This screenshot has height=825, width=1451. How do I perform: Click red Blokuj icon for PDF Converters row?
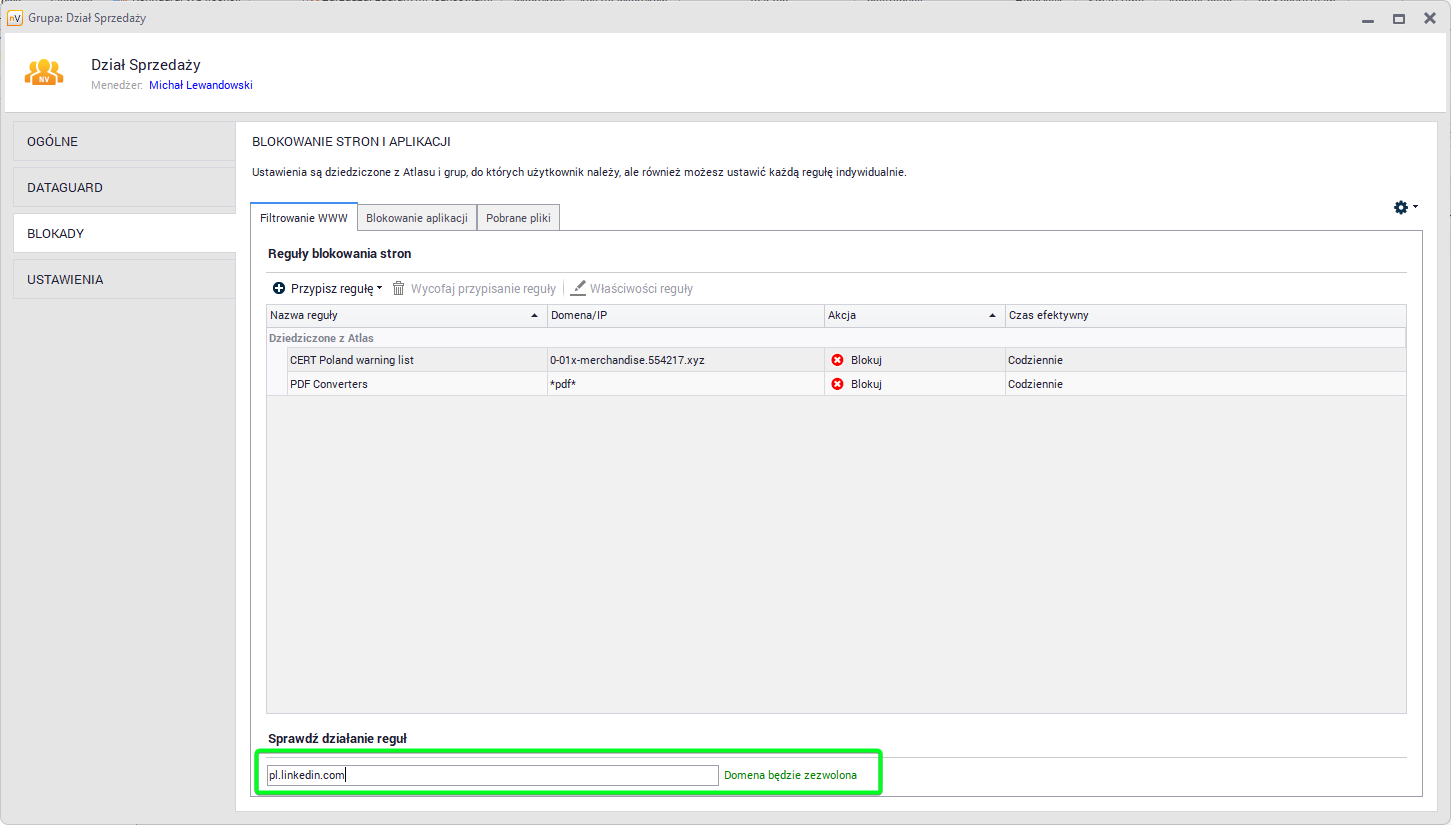[x=838, y=384]
